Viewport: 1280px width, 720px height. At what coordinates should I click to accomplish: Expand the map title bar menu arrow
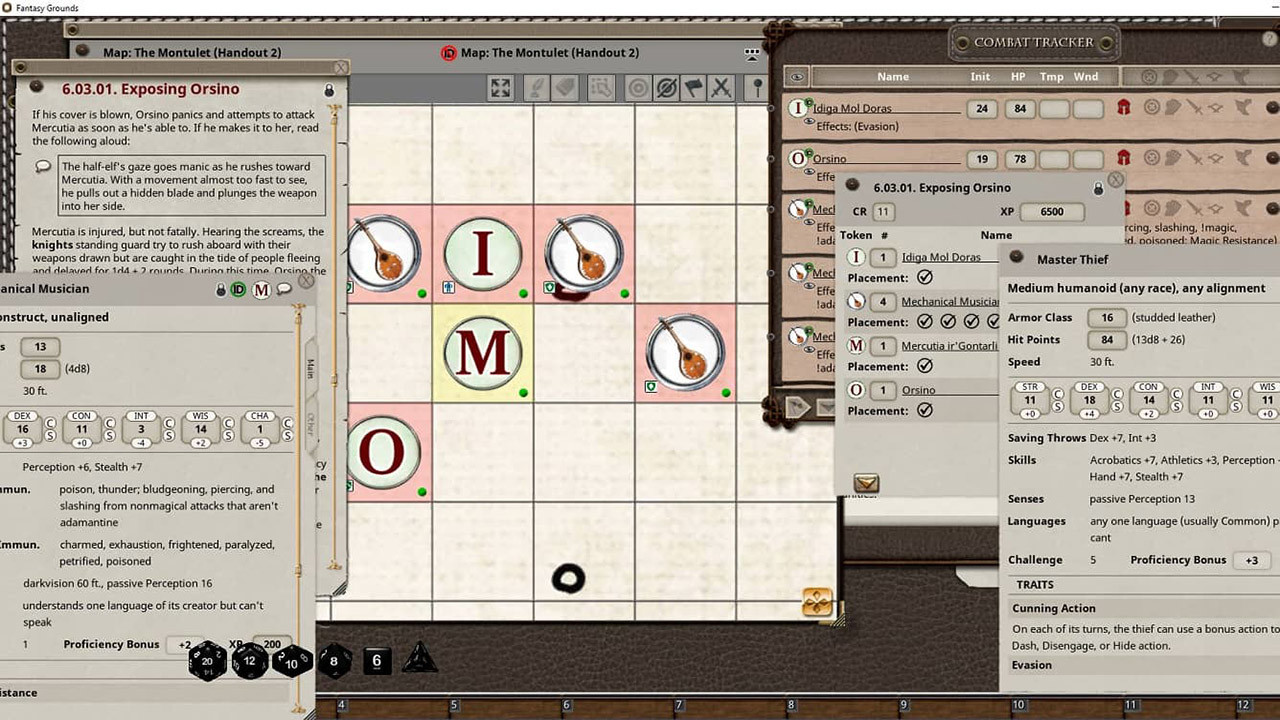coord(752,53)
